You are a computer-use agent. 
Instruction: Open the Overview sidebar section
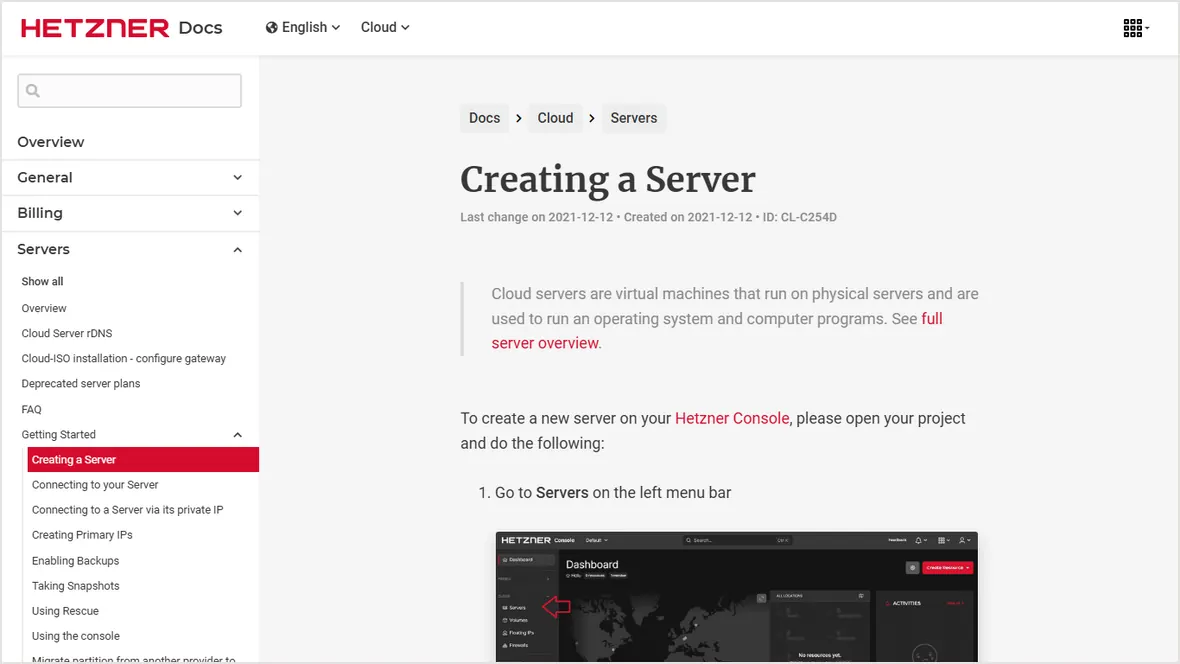click(51, 142)
